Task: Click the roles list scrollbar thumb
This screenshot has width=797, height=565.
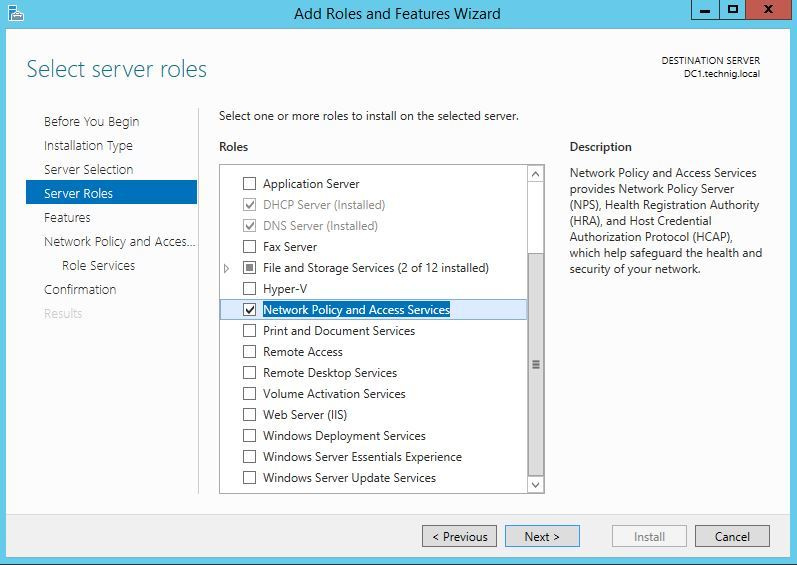Action: (536, 364)
